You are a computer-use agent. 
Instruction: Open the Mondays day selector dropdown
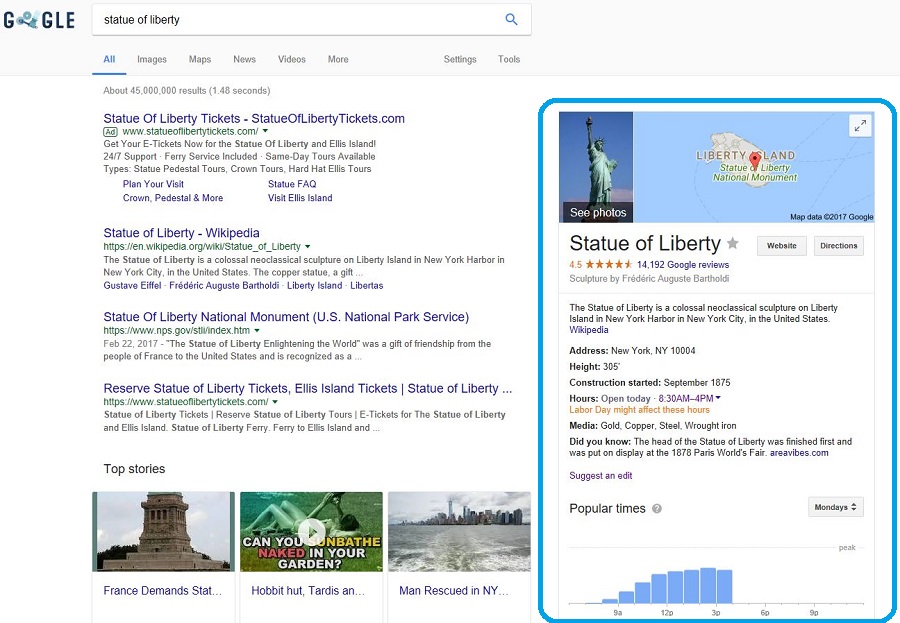(836, 507)
